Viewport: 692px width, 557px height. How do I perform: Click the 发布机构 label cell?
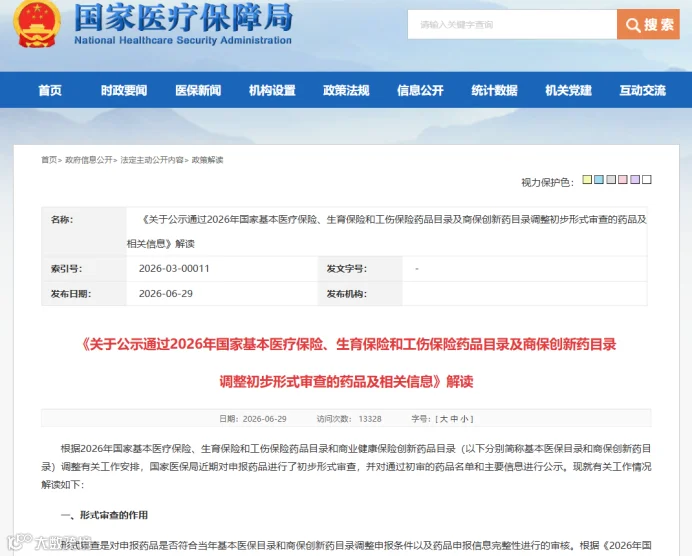point(360,294)
